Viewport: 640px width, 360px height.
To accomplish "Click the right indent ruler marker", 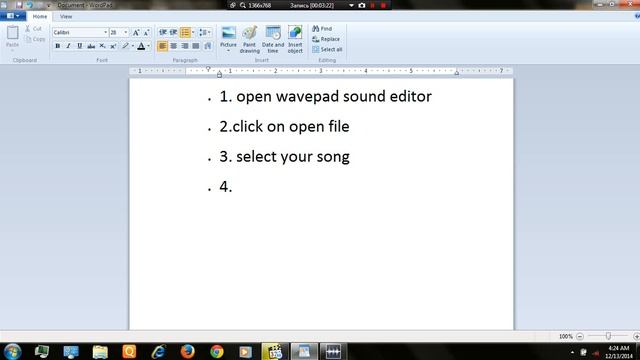I will 457,73.
